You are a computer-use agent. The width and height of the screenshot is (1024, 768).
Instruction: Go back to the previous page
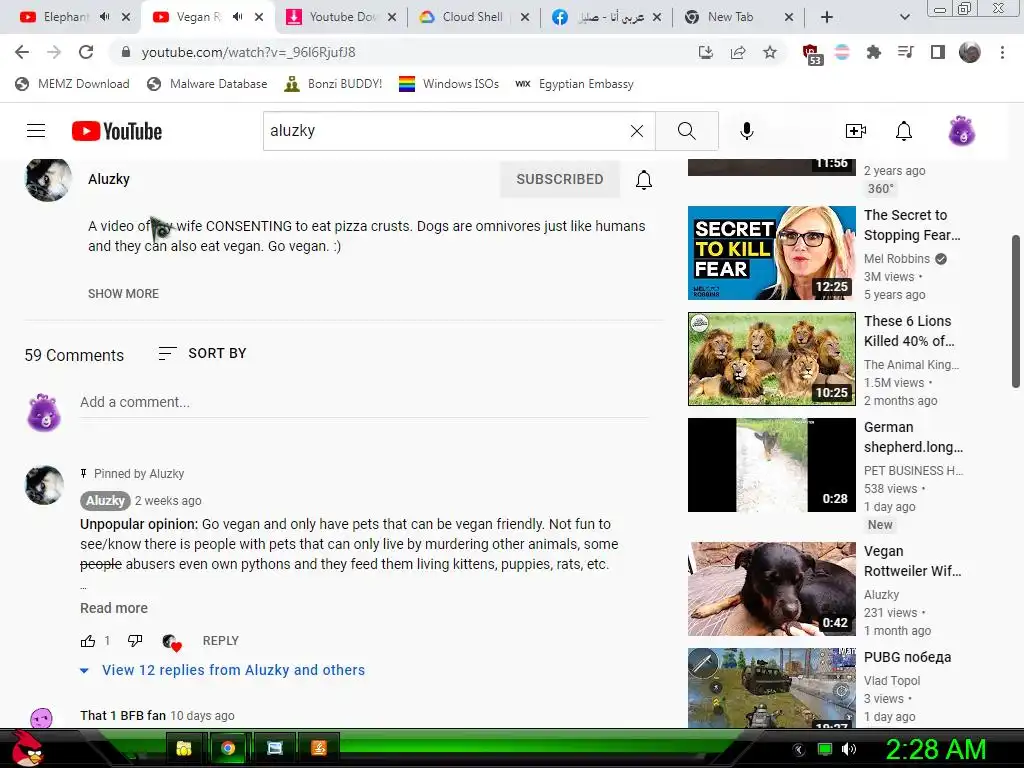(x=22, y=52)
